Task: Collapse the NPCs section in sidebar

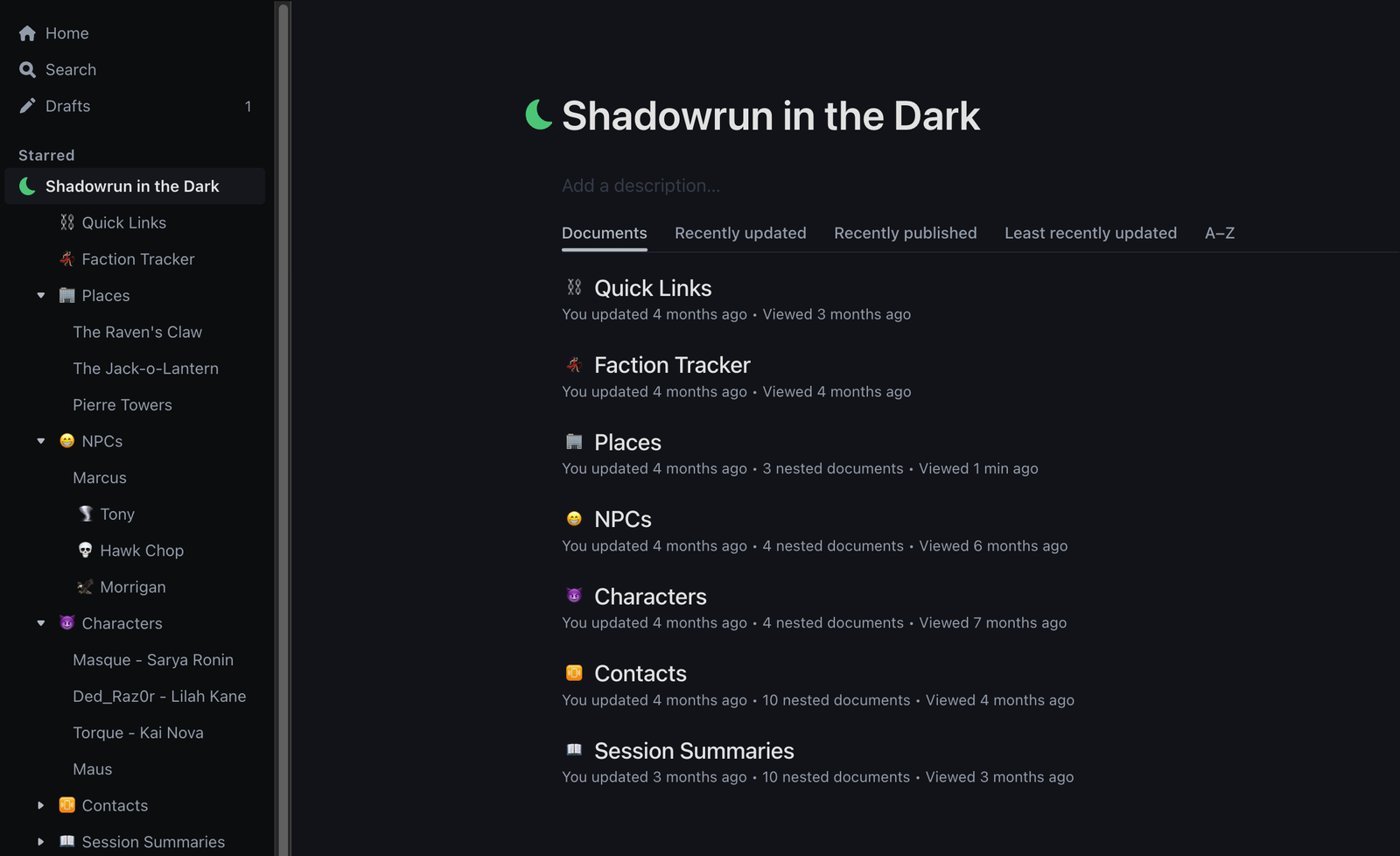Action: click(41, 441)
